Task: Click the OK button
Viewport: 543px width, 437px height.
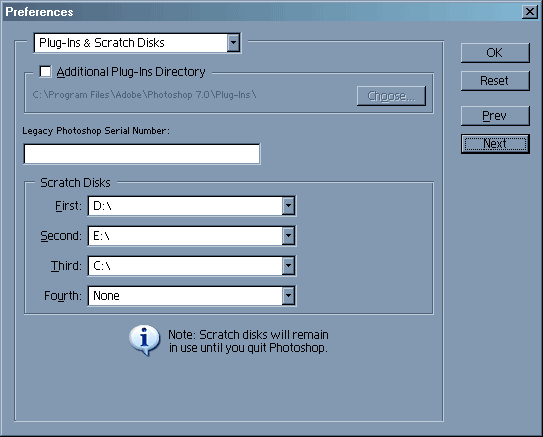Action: 495,53
